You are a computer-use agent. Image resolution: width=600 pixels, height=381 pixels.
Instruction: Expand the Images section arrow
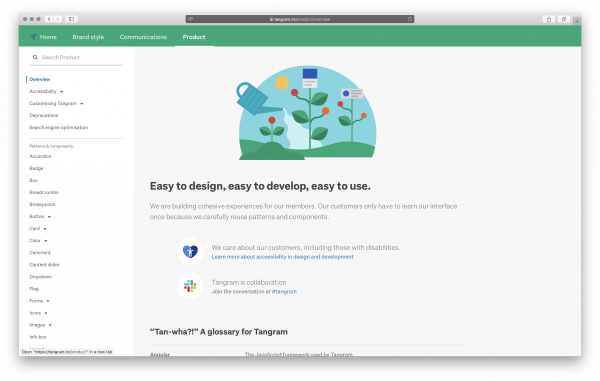(50, 325)
